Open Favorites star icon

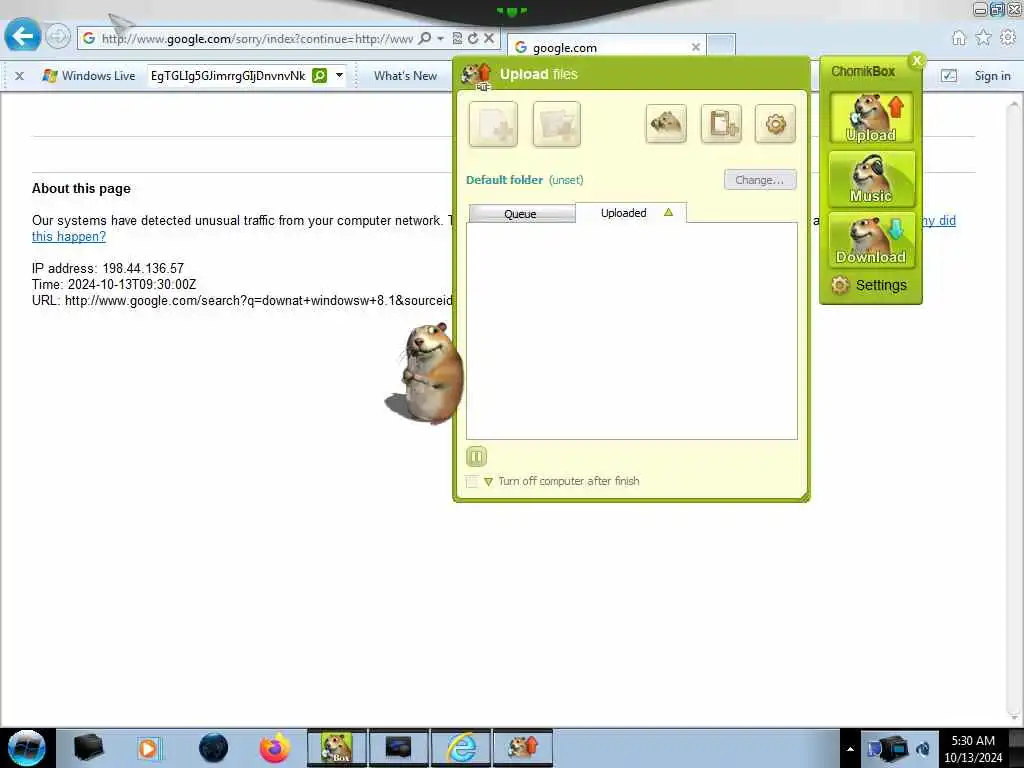point(983,38)
